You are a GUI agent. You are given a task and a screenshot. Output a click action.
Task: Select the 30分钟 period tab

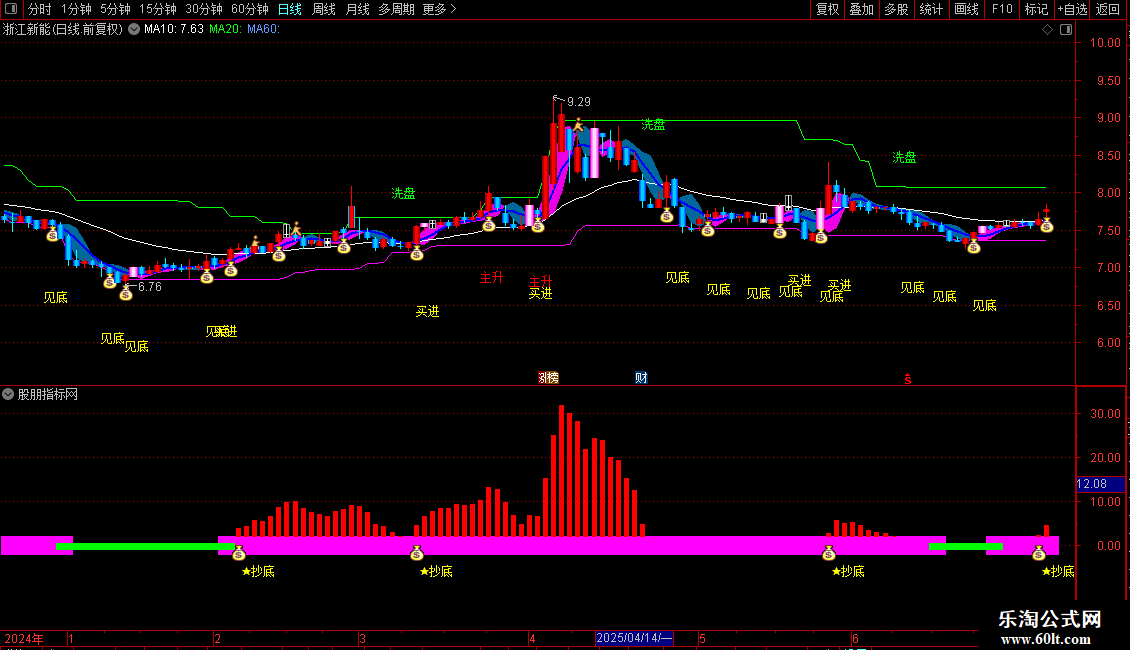click(x=204, y=9)
